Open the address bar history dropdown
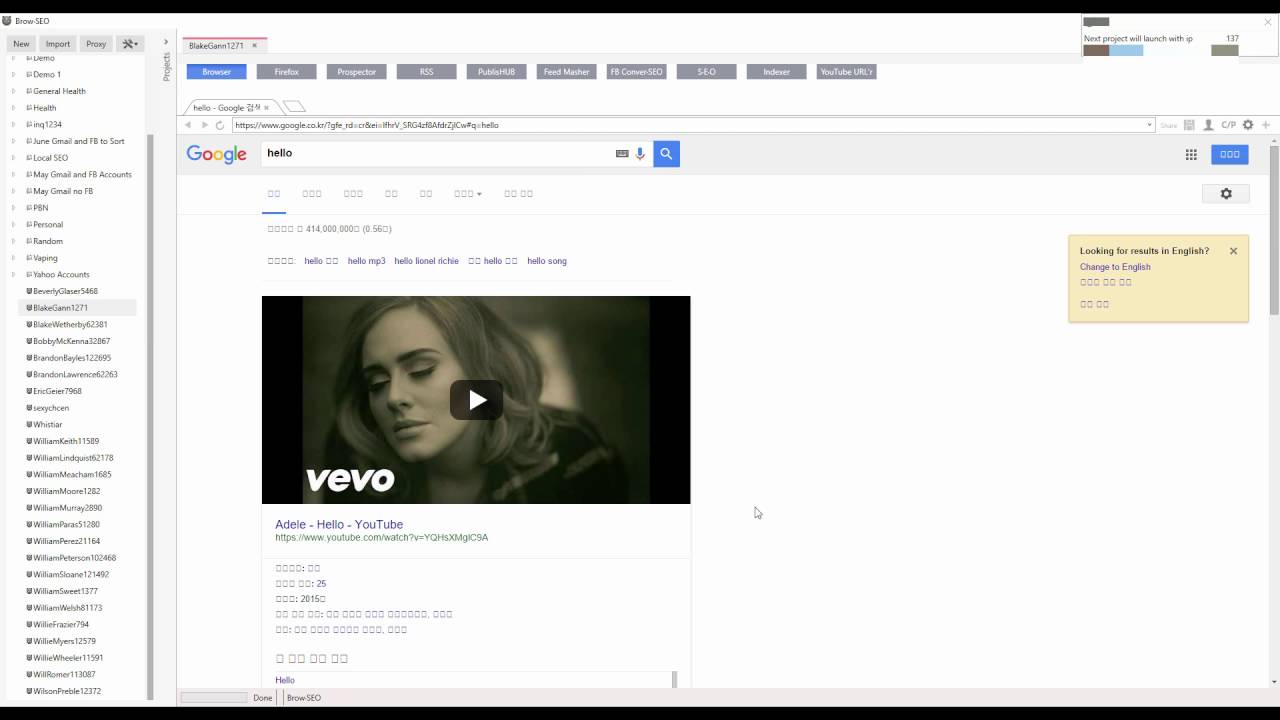 1150,125
